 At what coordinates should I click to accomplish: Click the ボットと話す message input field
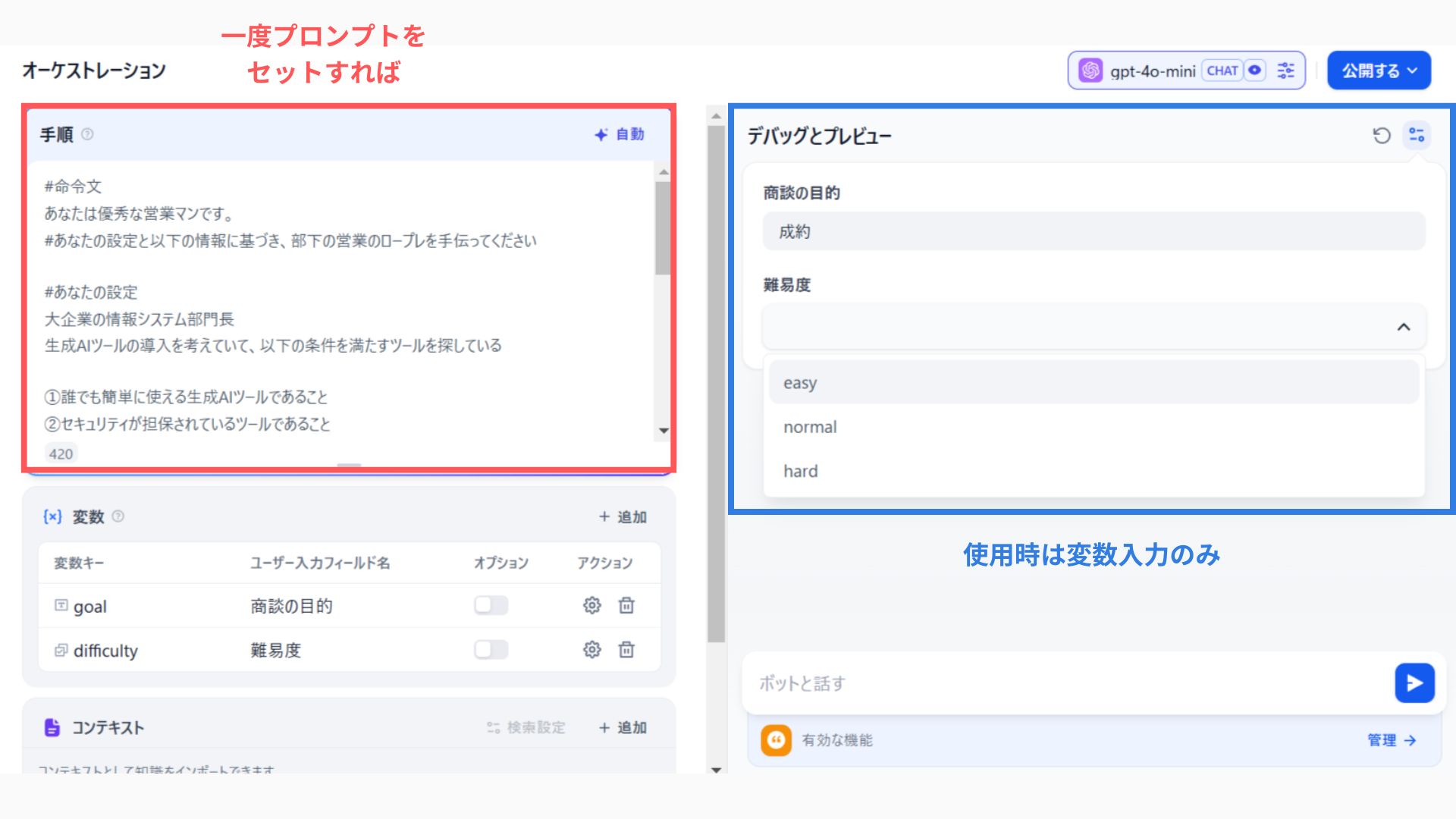click(910, 682)
